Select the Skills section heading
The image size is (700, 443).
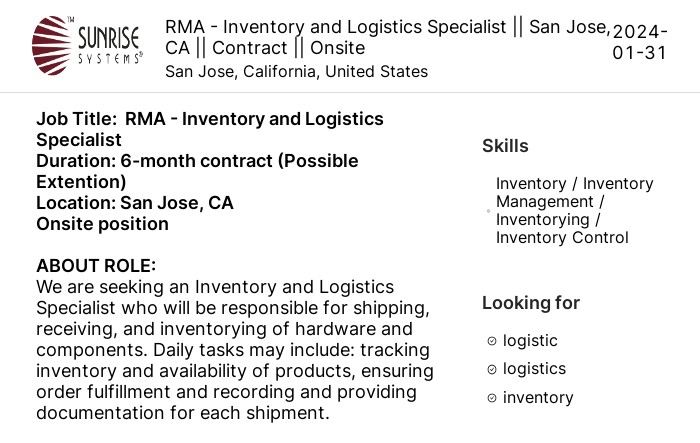(505, 146)
